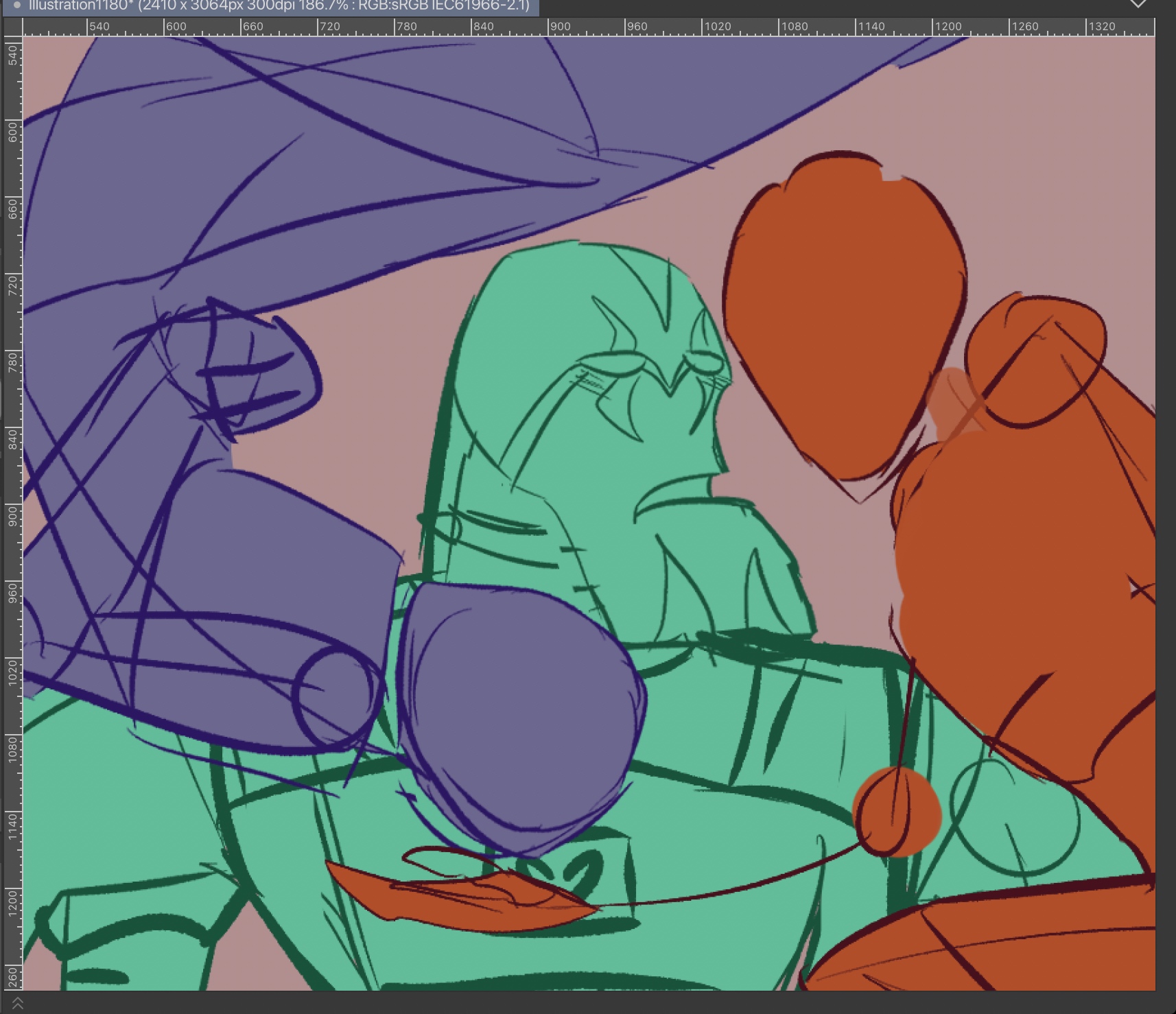The height and width of the screenshot is (1014, 1176).
Task: Click the 540 mark on the horizontal ruler
Action: (99, 27)
